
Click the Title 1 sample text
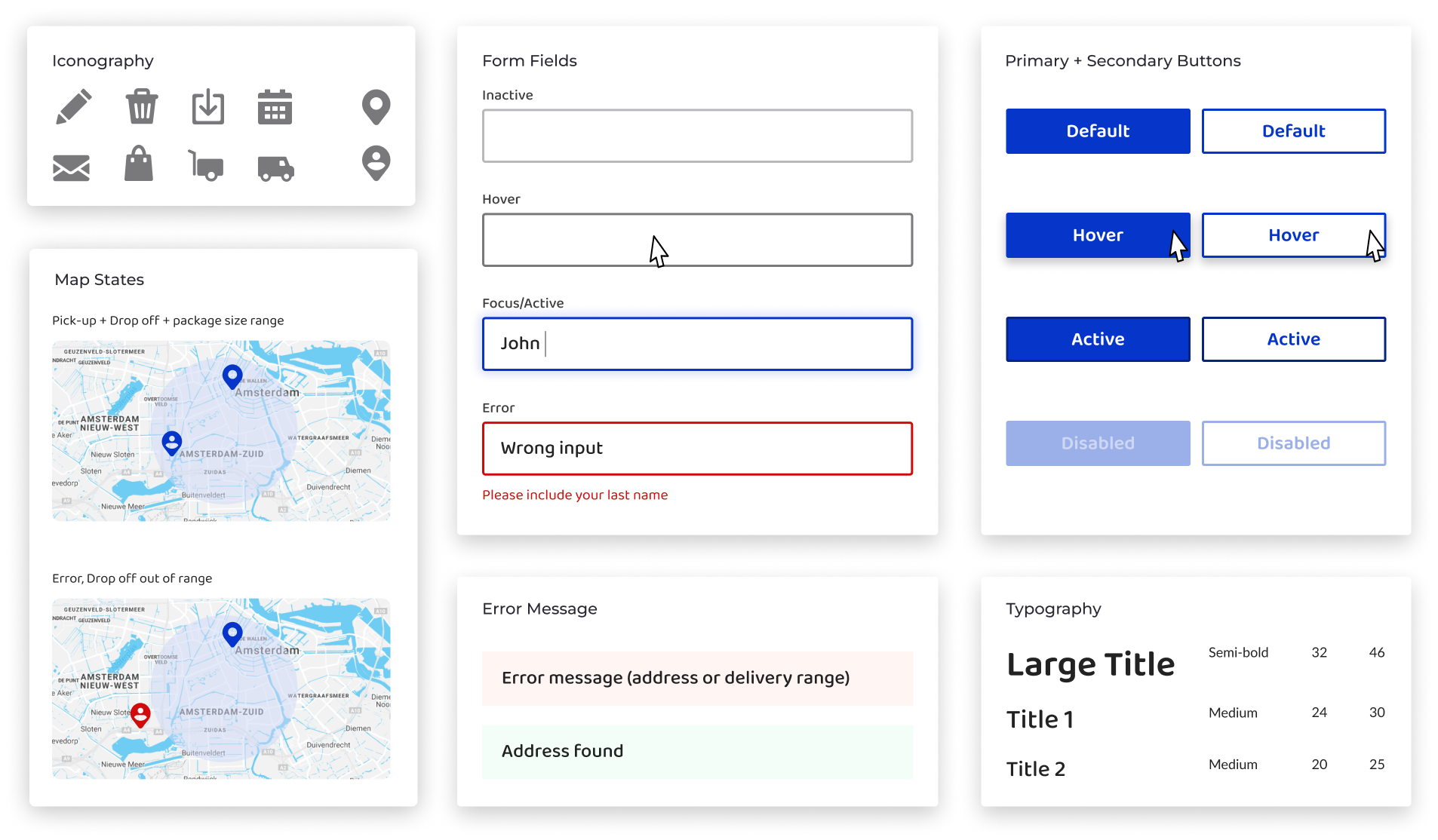1040,719
